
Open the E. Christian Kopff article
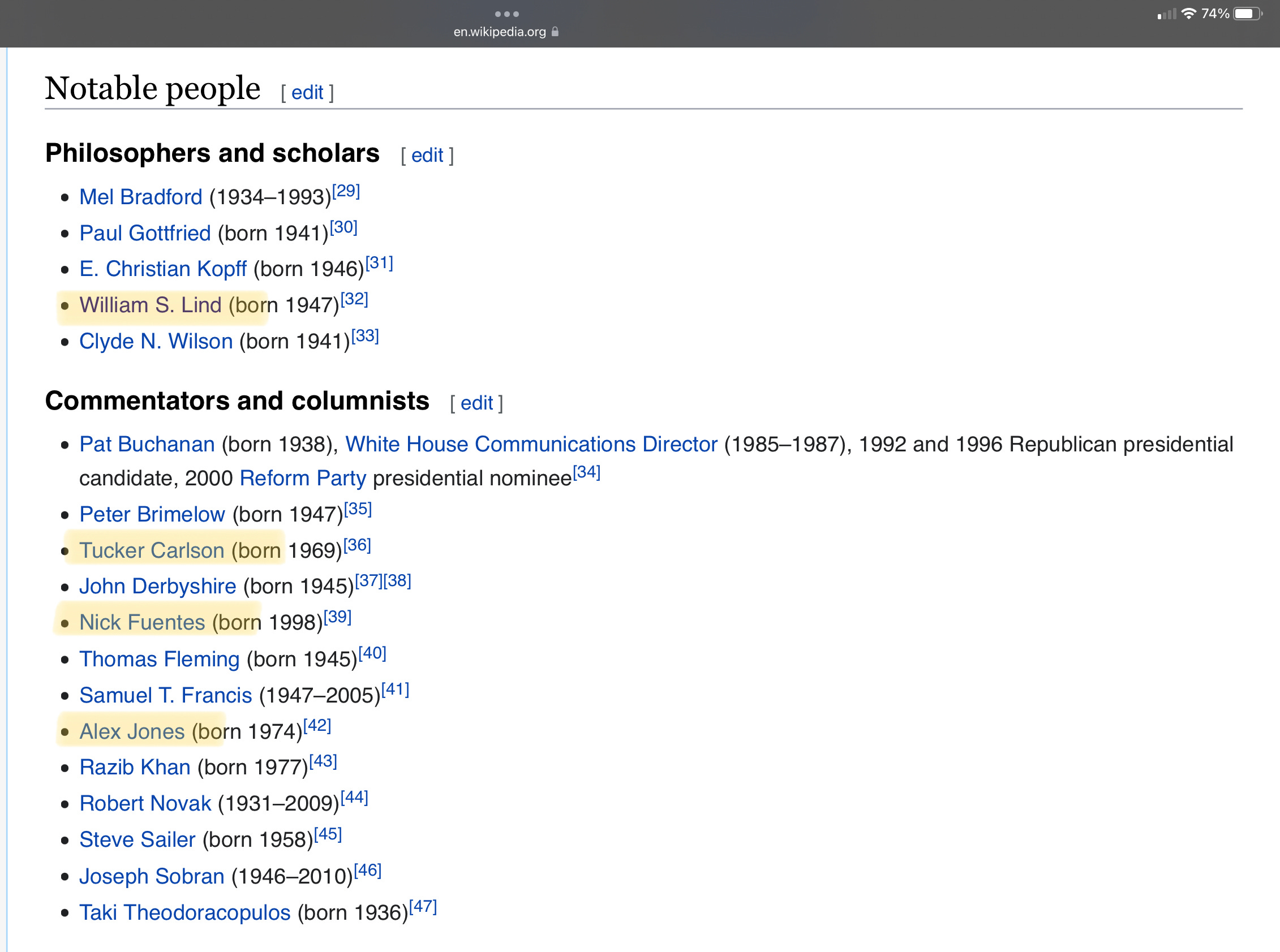pos(163,269)
